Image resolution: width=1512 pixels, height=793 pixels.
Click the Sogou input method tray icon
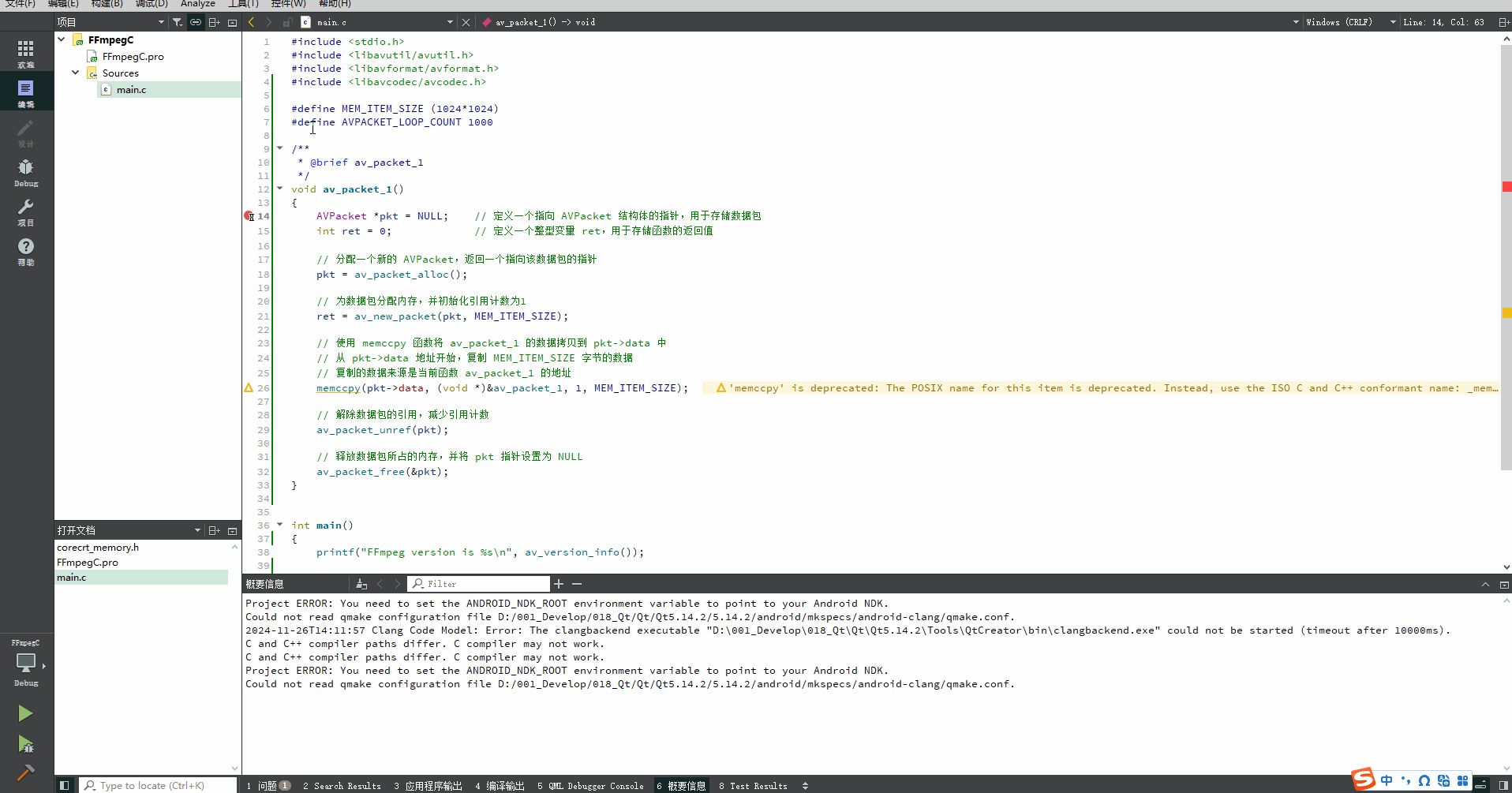(x=1363, y=780)
